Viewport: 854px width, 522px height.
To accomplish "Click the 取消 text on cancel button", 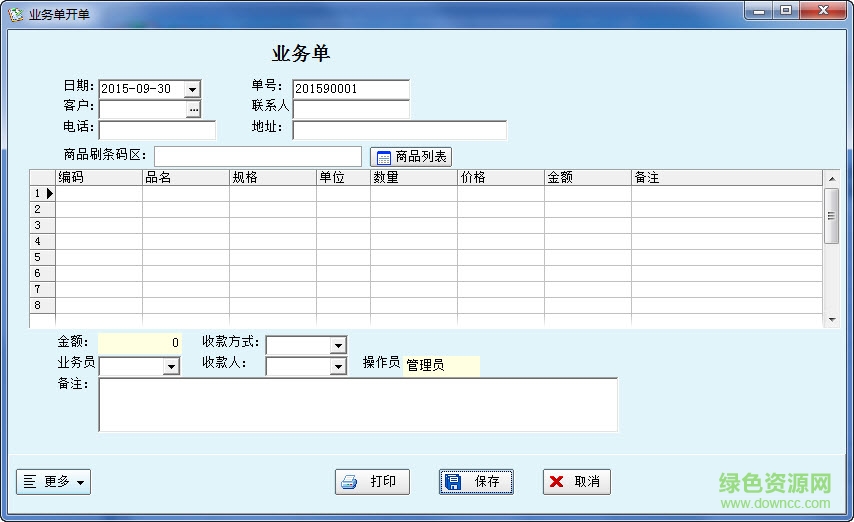I will click(x=587, y=482).
